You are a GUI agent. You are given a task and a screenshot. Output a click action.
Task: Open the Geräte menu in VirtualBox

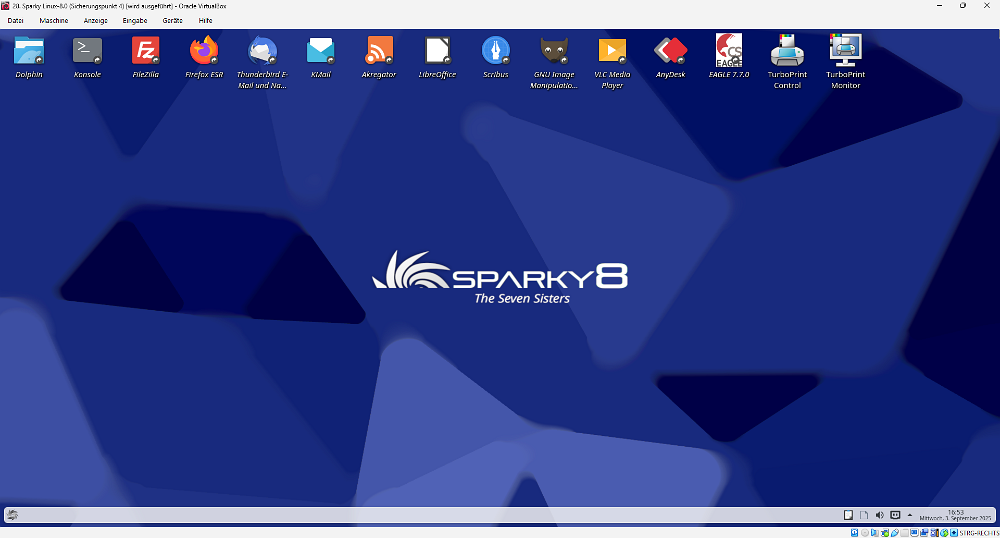point(172,20)
